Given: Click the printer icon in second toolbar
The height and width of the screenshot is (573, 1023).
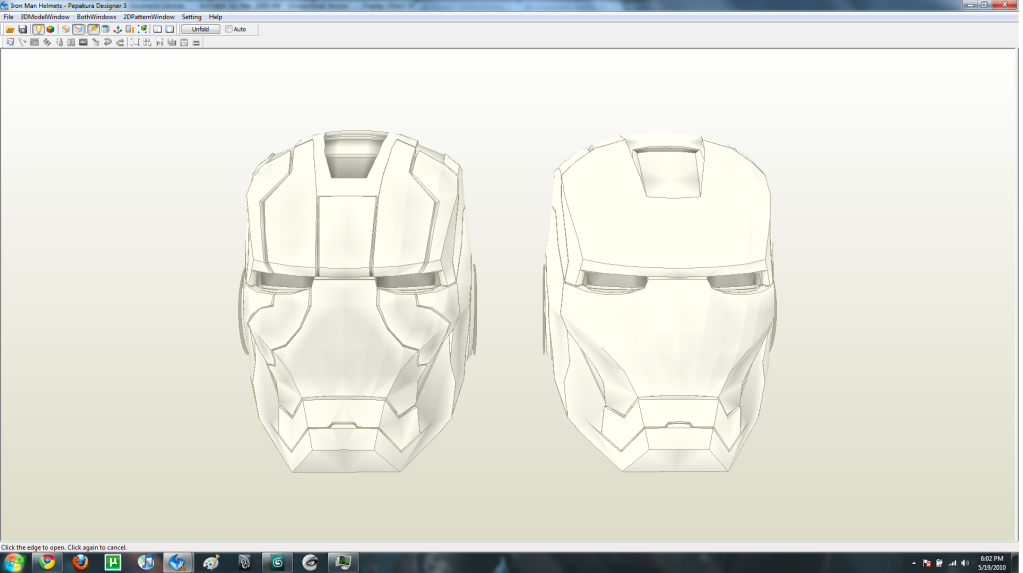Looking at the screenshot, I should [x=196, y=42].
